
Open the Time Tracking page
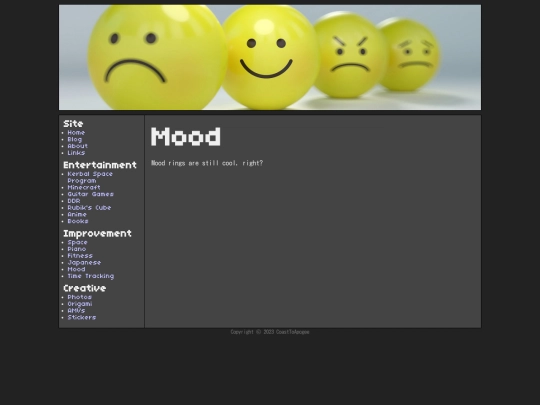pos(91,276)
